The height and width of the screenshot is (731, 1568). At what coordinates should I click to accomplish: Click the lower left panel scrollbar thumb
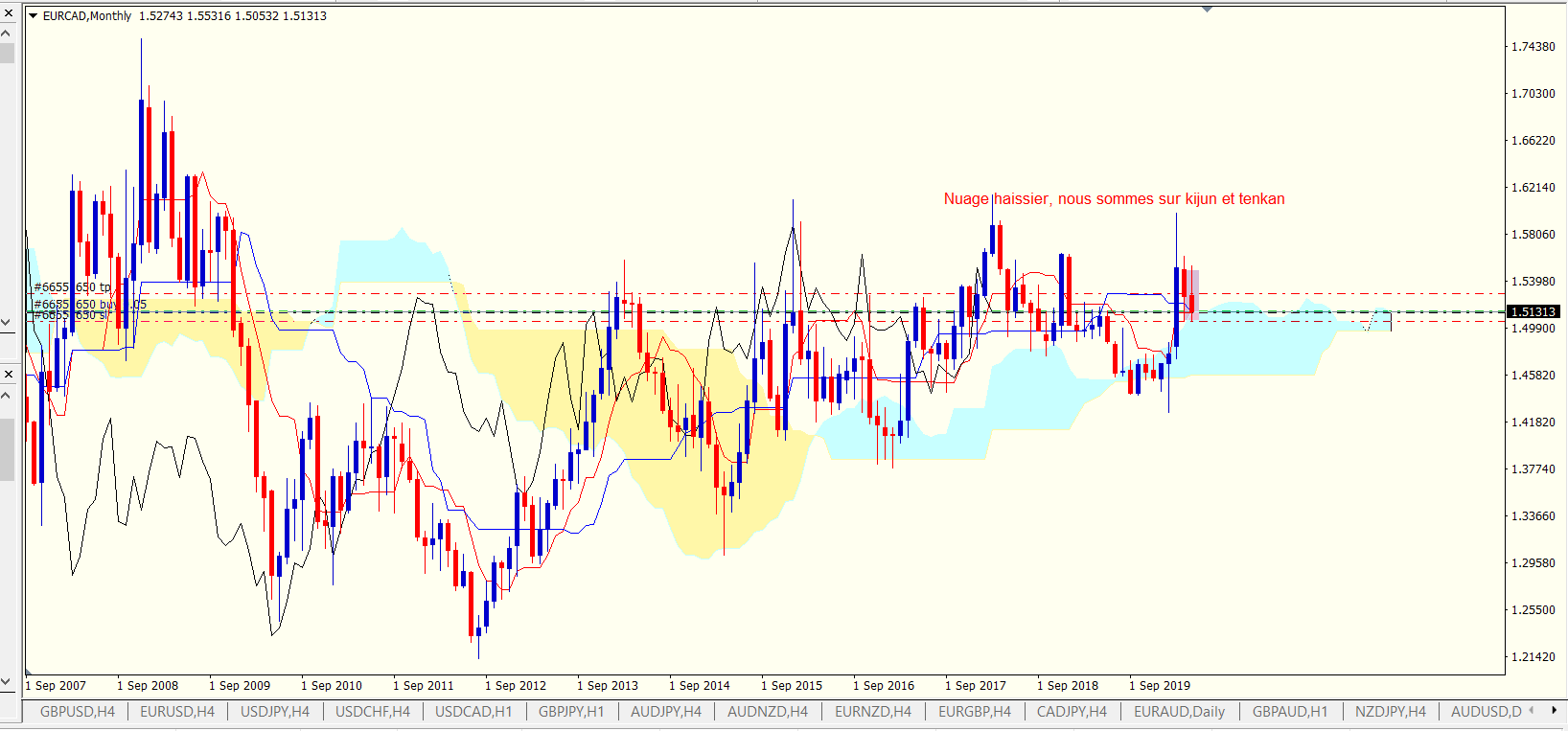click(x=8, y=448)
